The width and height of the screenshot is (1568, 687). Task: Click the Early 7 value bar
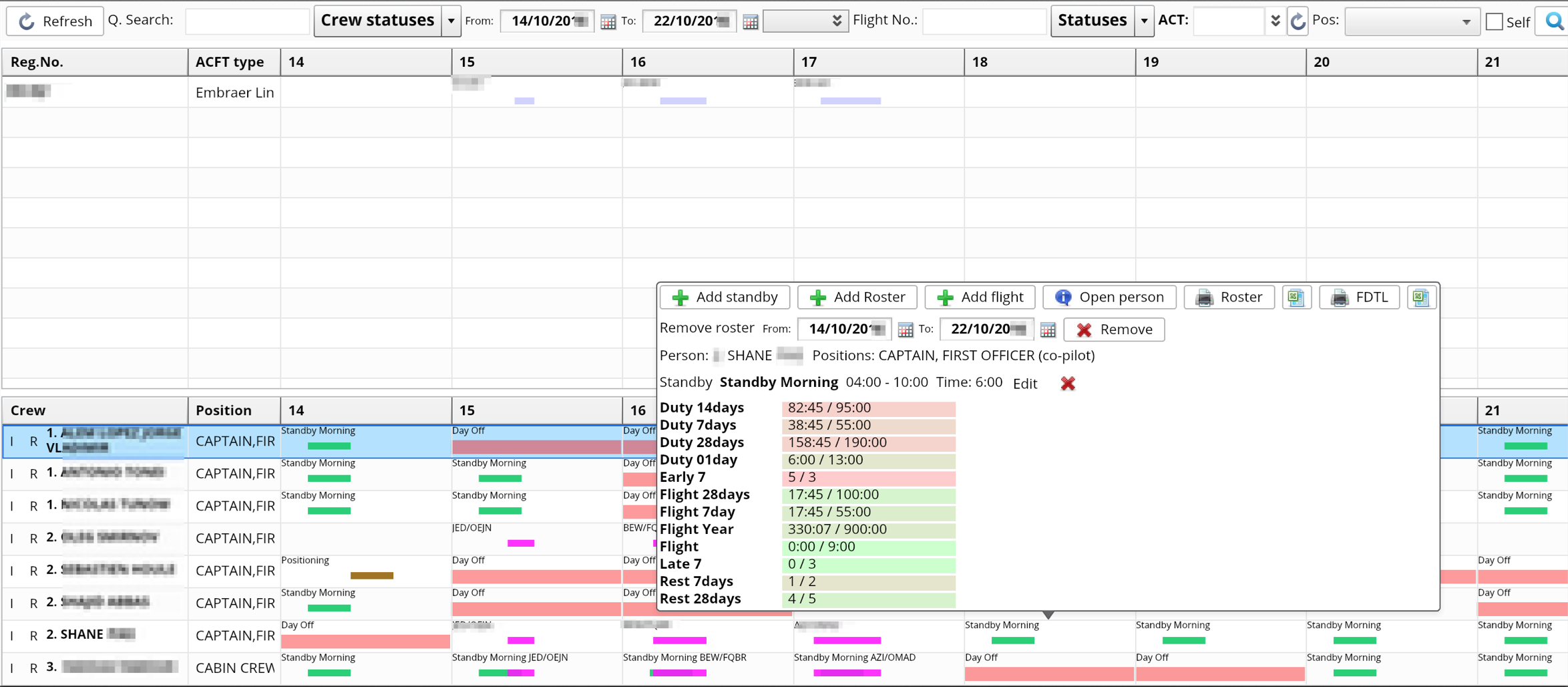(869, 478)
